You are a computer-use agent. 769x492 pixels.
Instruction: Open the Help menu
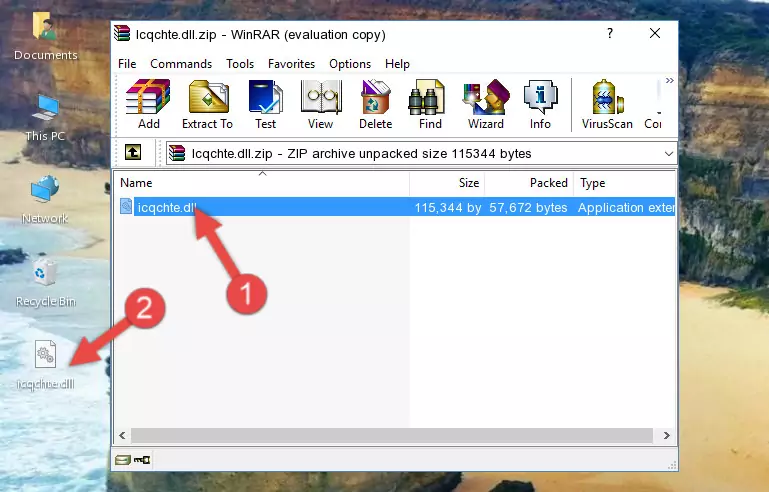pos(397,64)
